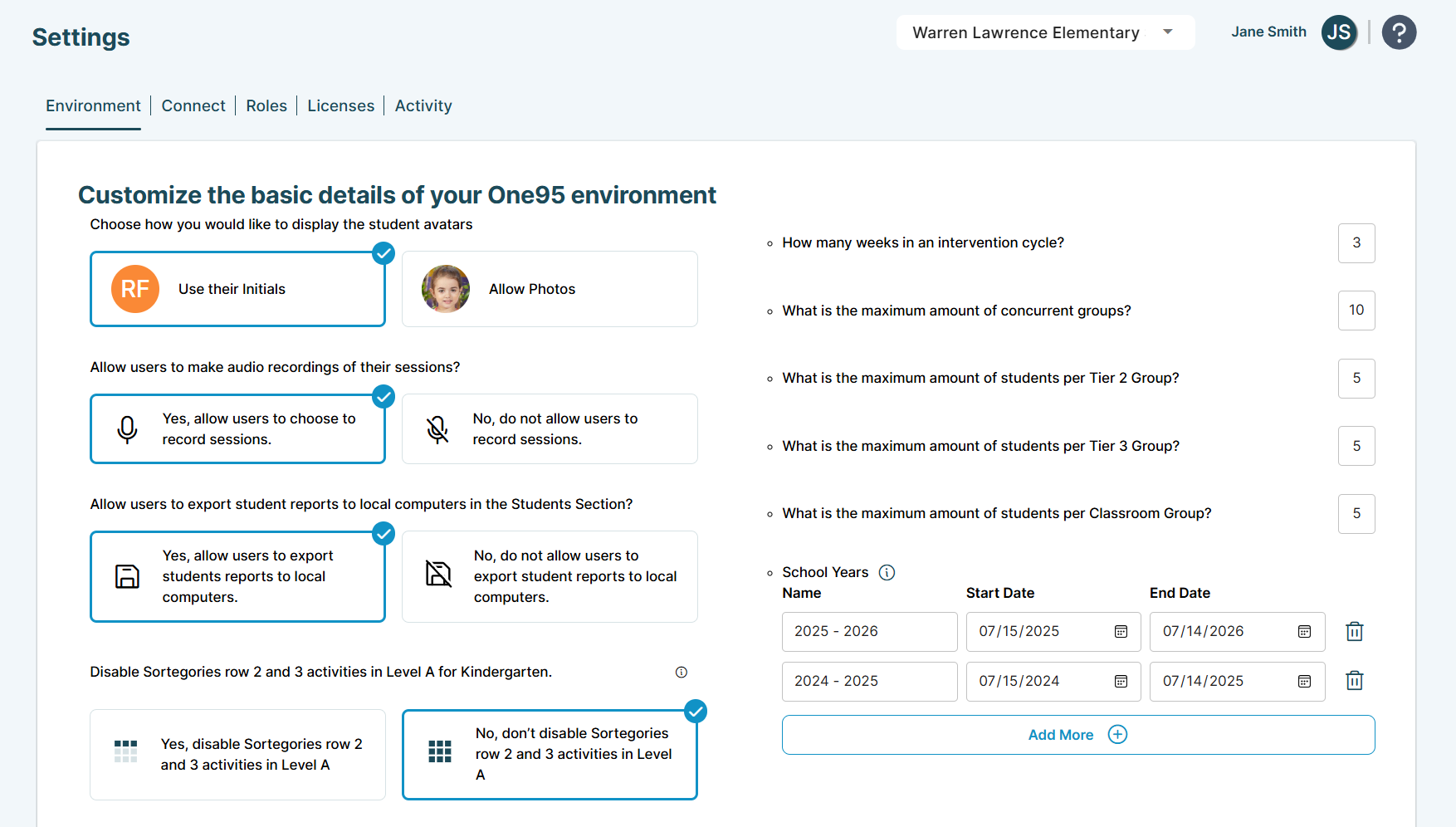Viewport: 1456px width, 827px height.
Task: Click the 07/14/2025 end date text
Action: (1203, 682)
